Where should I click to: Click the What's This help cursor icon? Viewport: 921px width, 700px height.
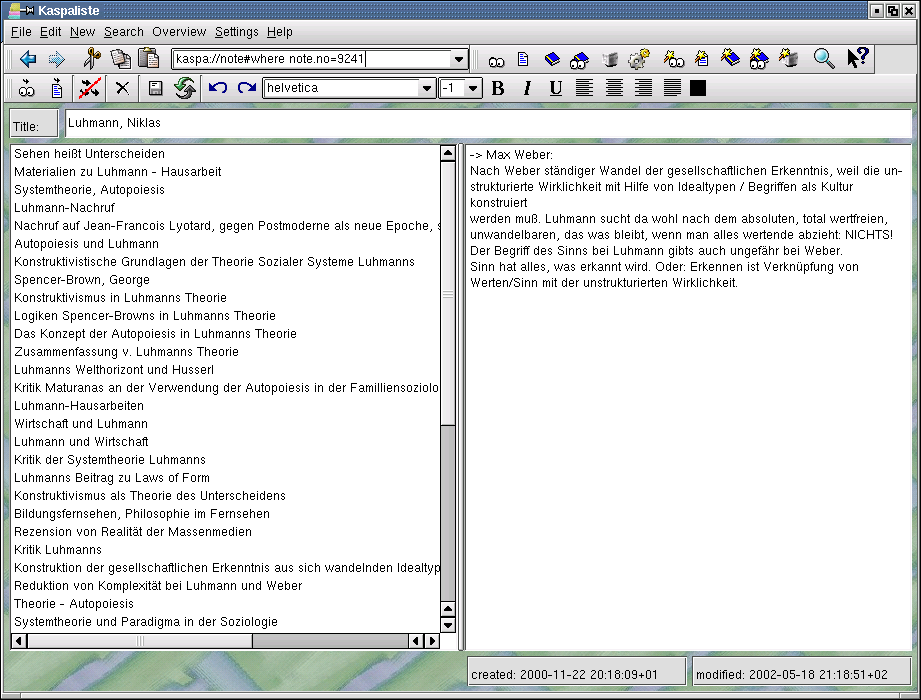[858, 58]
